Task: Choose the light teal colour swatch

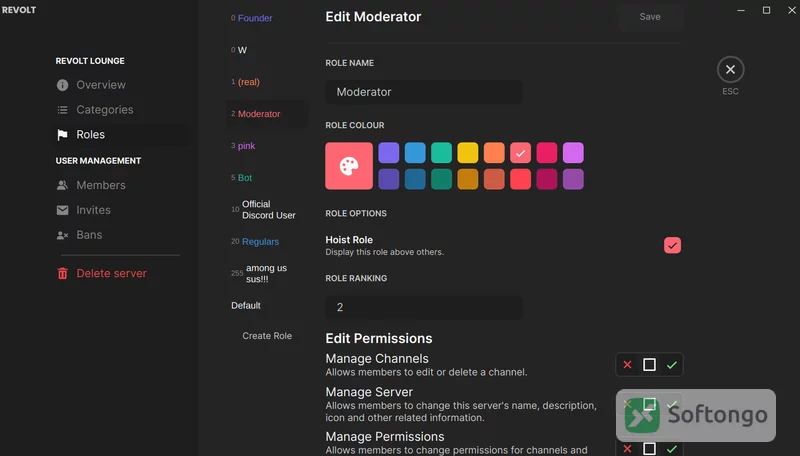Action: [441, 153]
